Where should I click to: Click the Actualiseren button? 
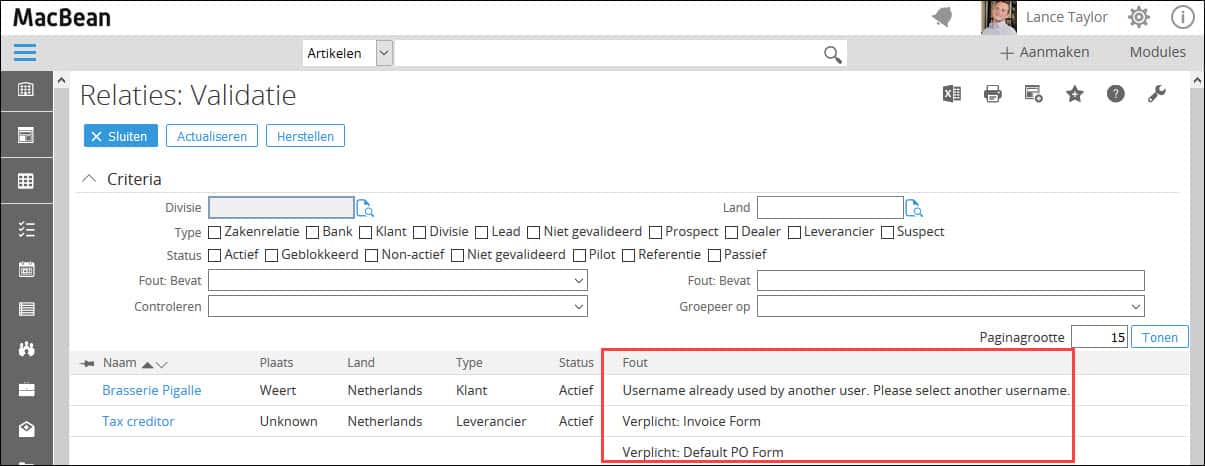click(x=212, y=136)
